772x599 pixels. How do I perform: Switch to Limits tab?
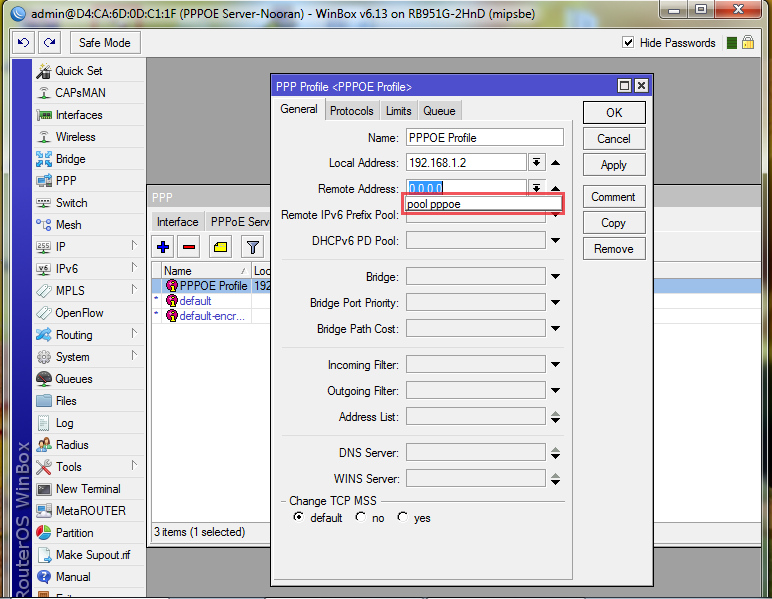pos(398,111)
